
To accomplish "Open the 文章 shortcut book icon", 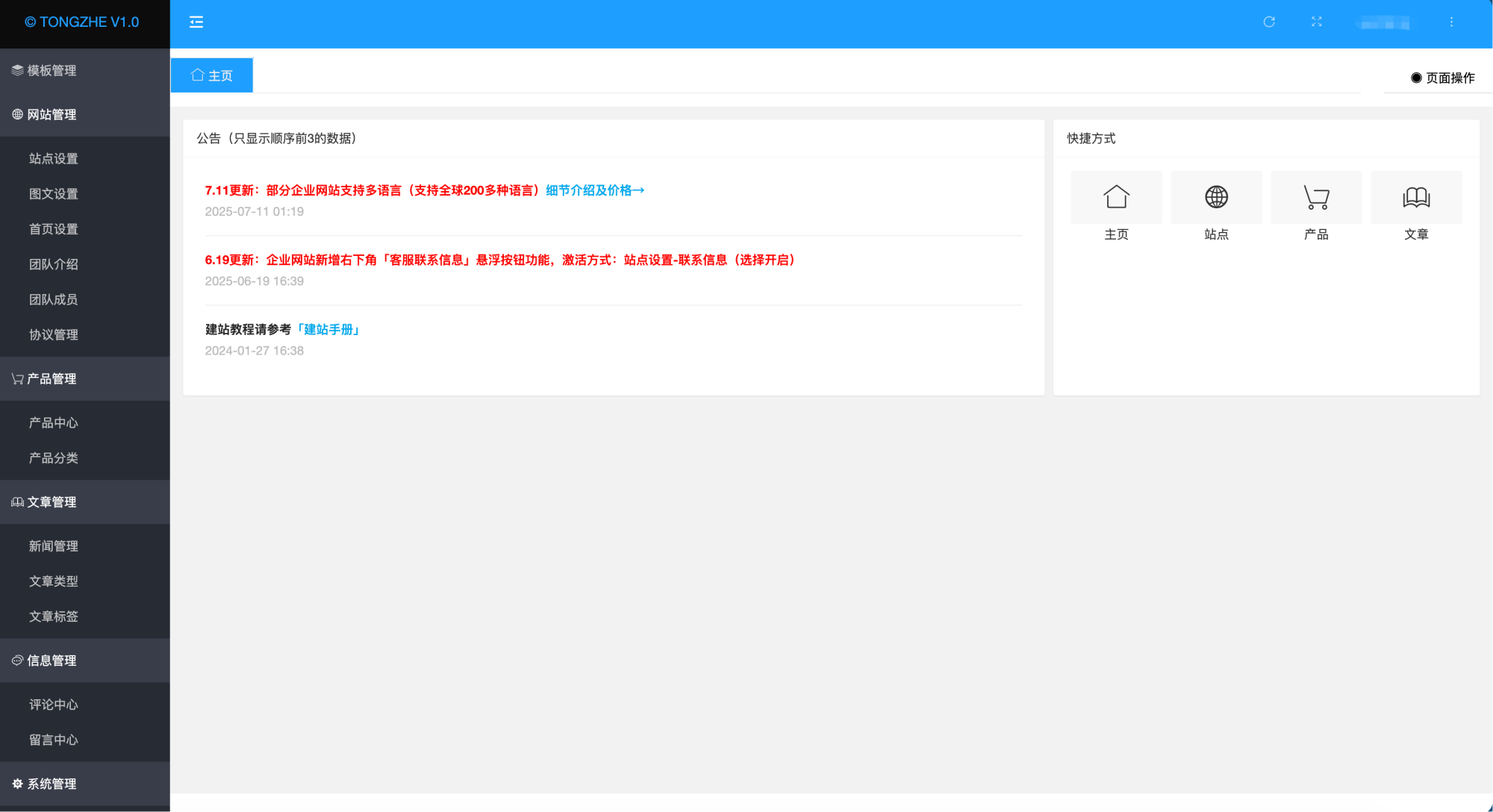I will pyautogui.click(x=1416, y=197).
